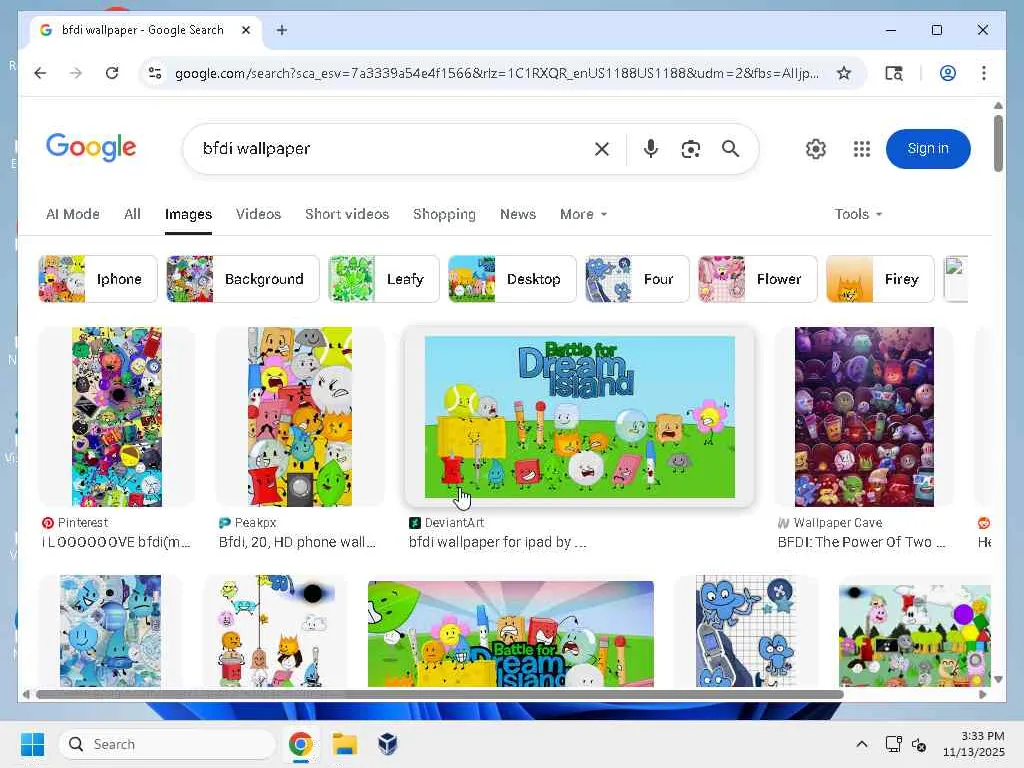
Task: Click the Google logo
Action: [91, 147]
